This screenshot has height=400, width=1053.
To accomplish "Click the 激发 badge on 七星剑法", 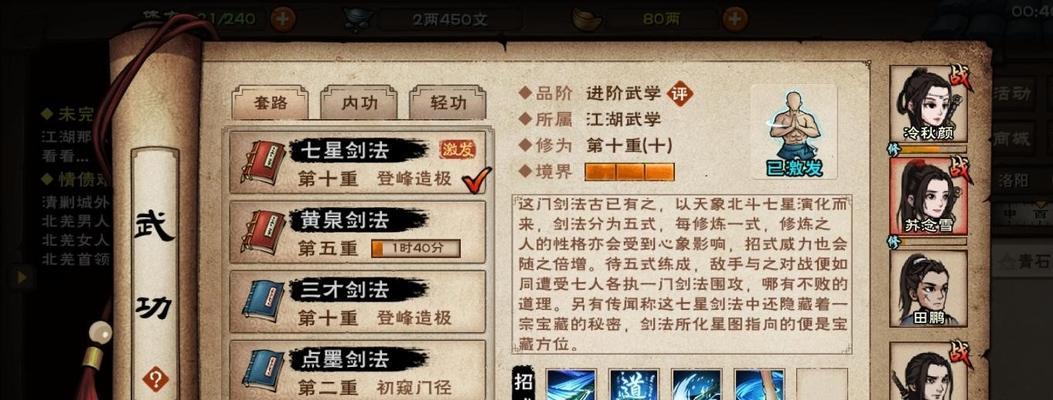I will pos(457,149).
